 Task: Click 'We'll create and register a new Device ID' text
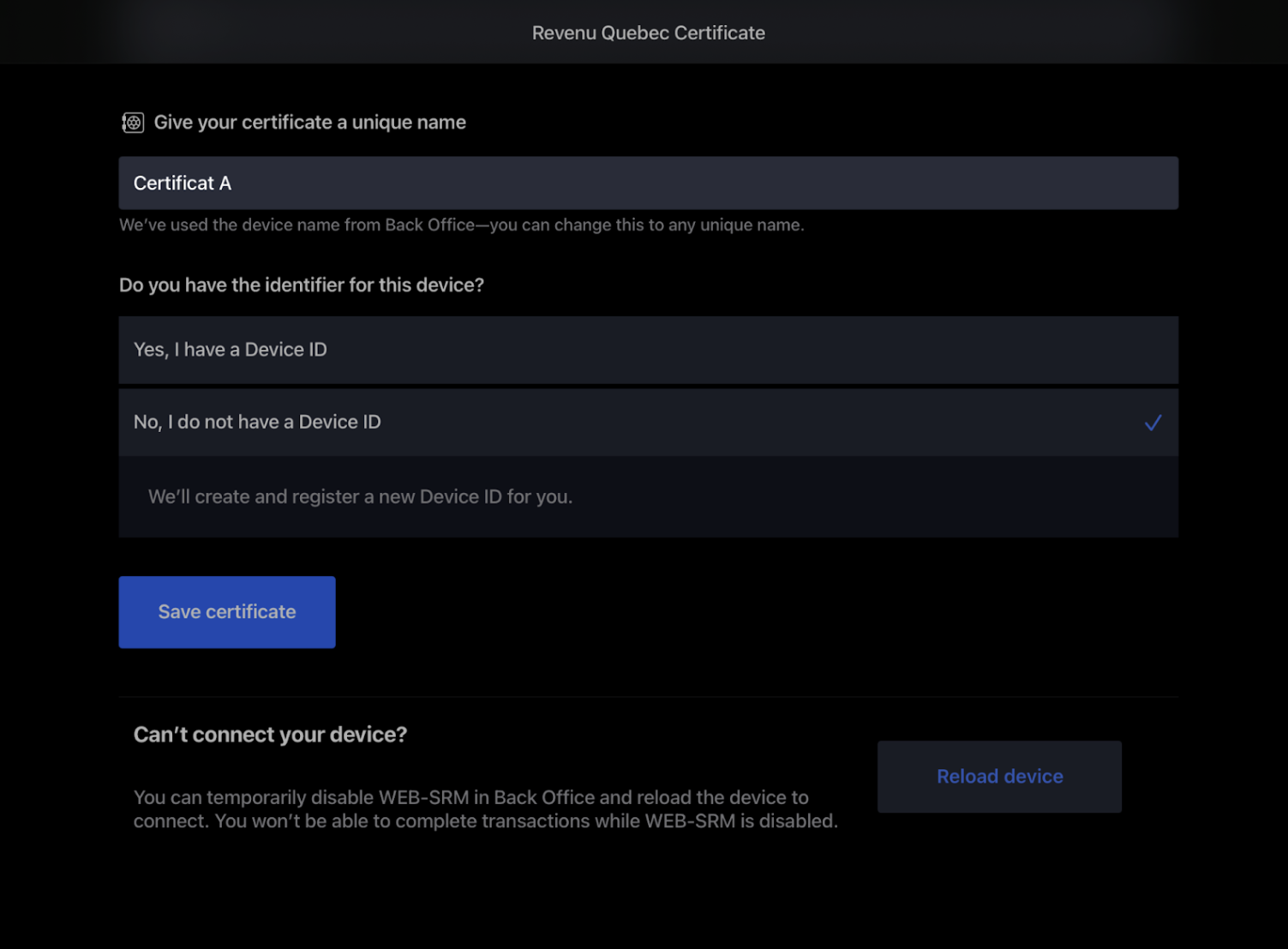361,497
